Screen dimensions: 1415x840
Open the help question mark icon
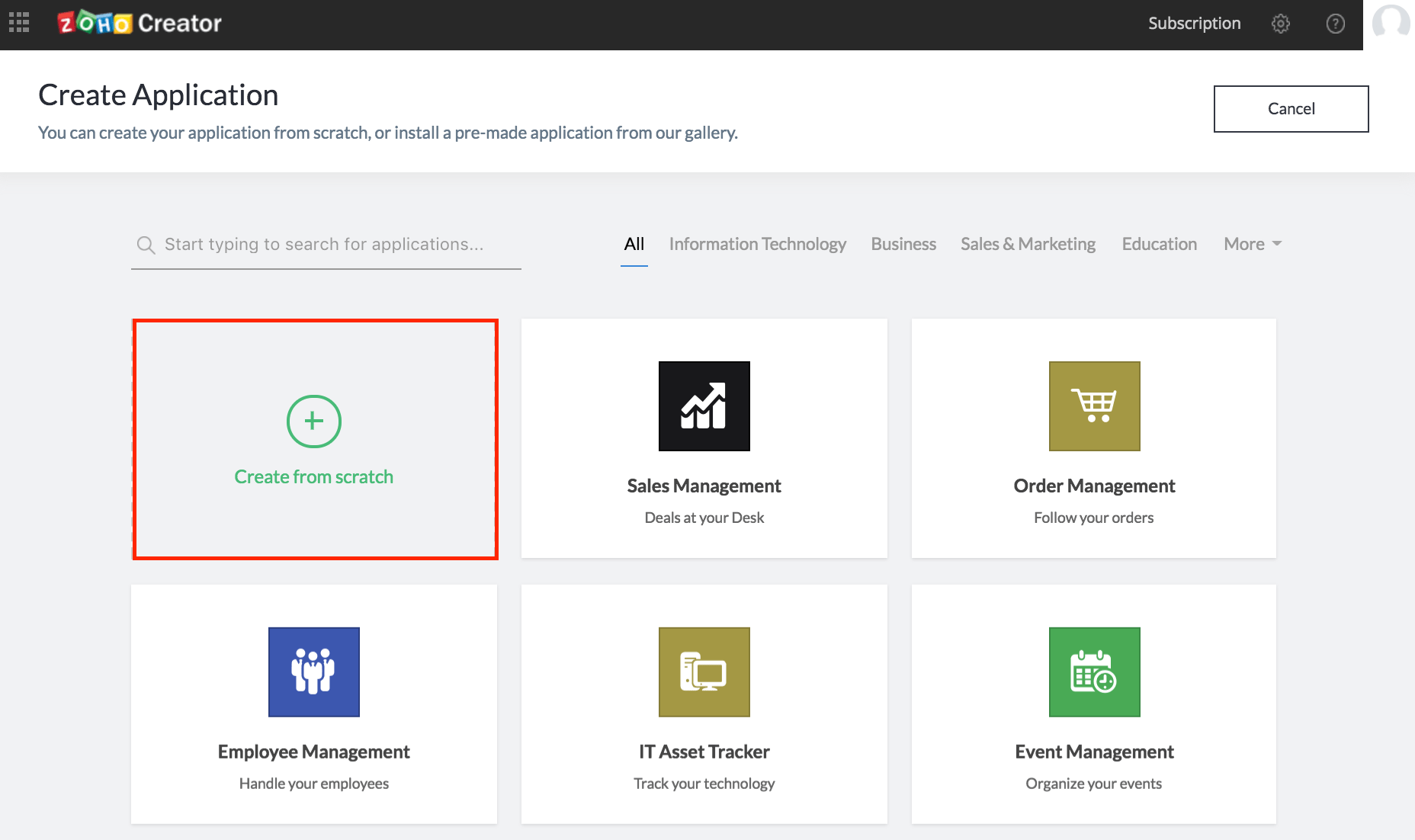[1336, 24]
